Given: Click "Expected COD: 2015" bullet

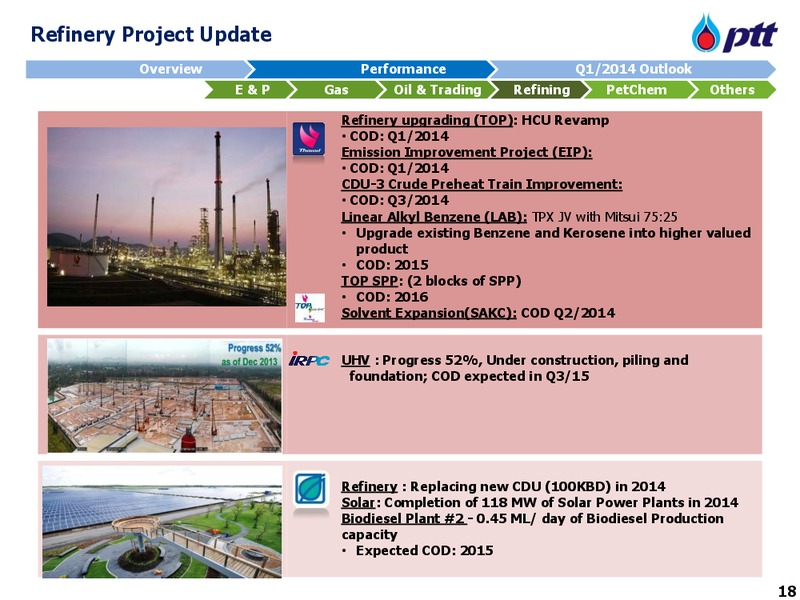Looking at the screenshot, I should coord(418,551).
